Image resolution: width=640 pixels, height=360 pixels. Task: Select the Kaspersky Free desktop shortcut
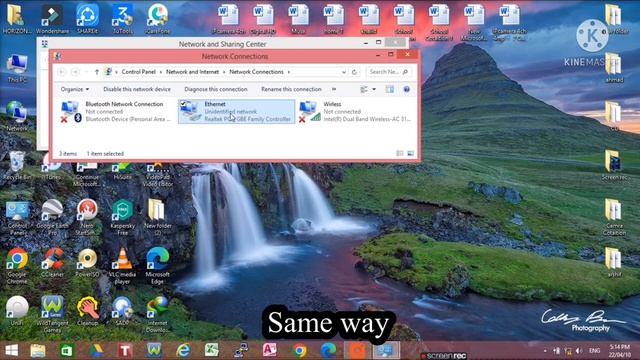[122, 217]
